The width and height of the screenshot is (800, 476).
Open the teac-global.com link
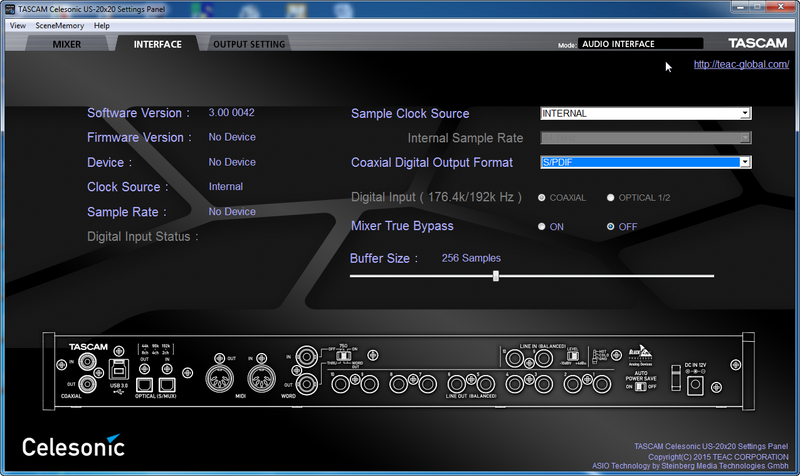tap(741, 64)
